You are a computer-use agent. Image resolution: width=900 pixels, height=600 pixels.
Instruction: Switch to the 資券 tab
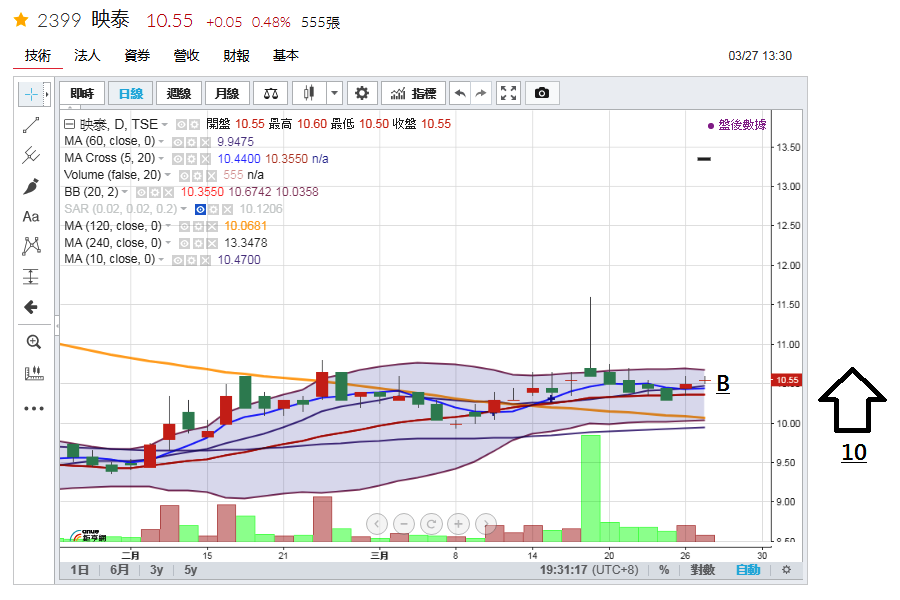point(137,56)
